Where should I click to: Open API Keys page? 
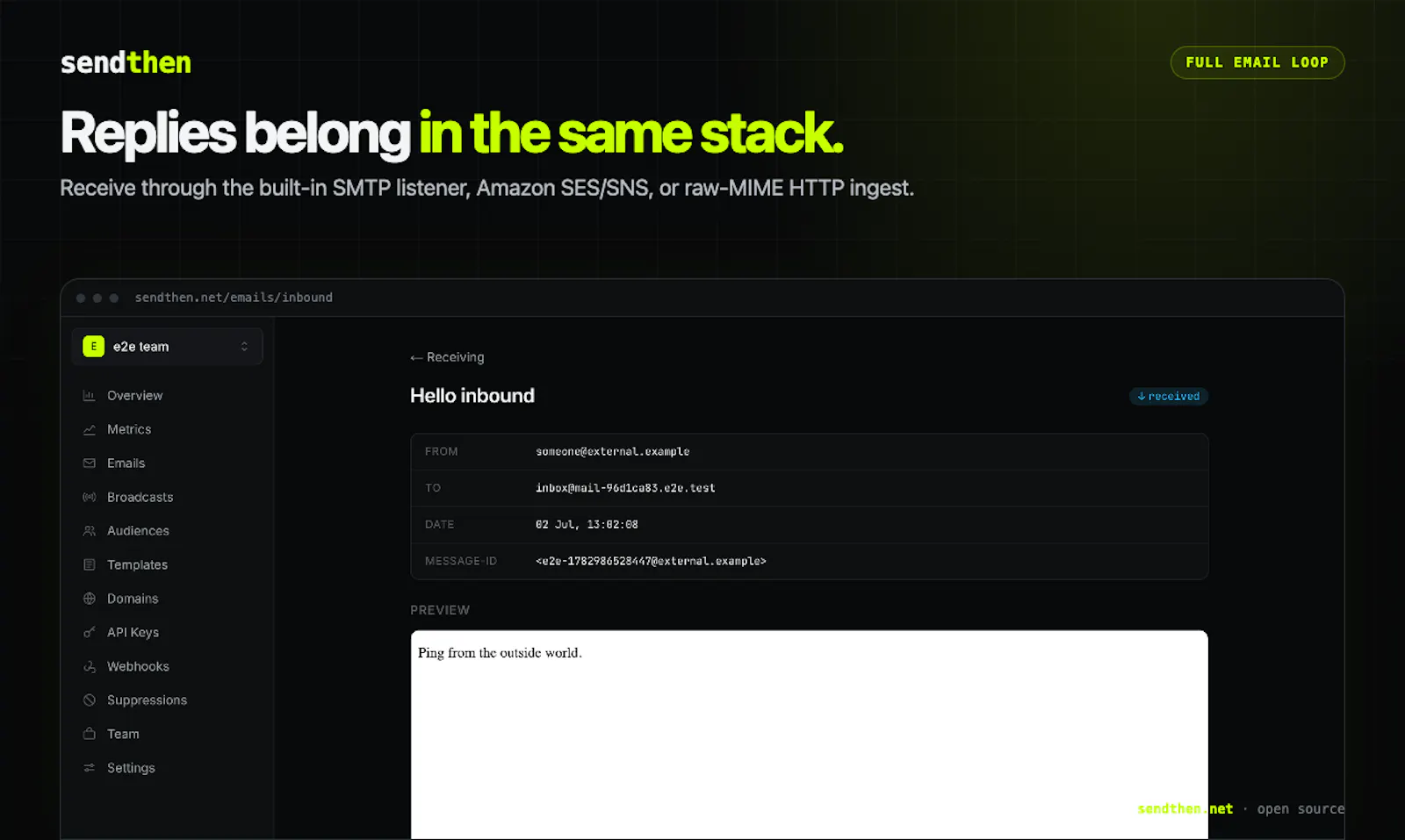click(x=133, y=632)
